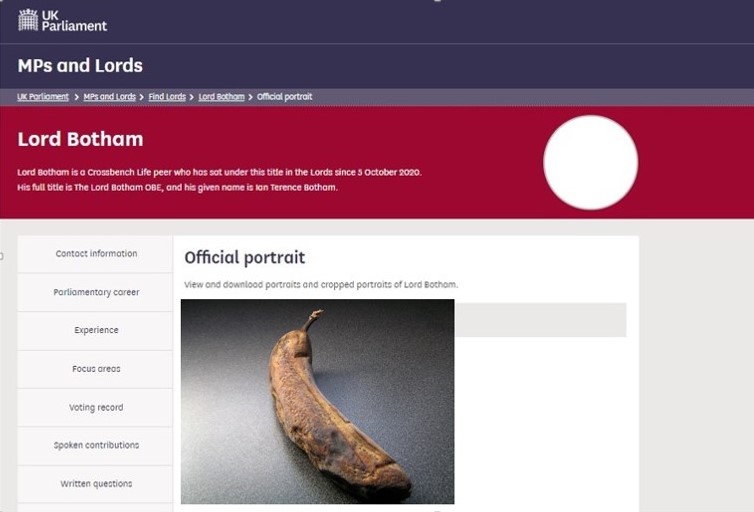Click the UK Parliament wordmark in the header

[x=74, y=21]
